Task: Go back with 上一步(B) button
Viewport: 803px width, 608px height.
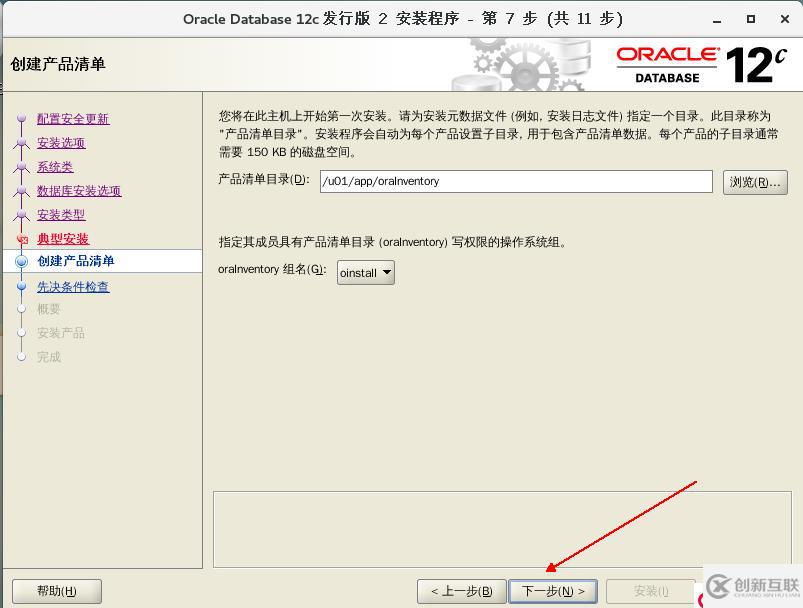Action: click(461, 591)
